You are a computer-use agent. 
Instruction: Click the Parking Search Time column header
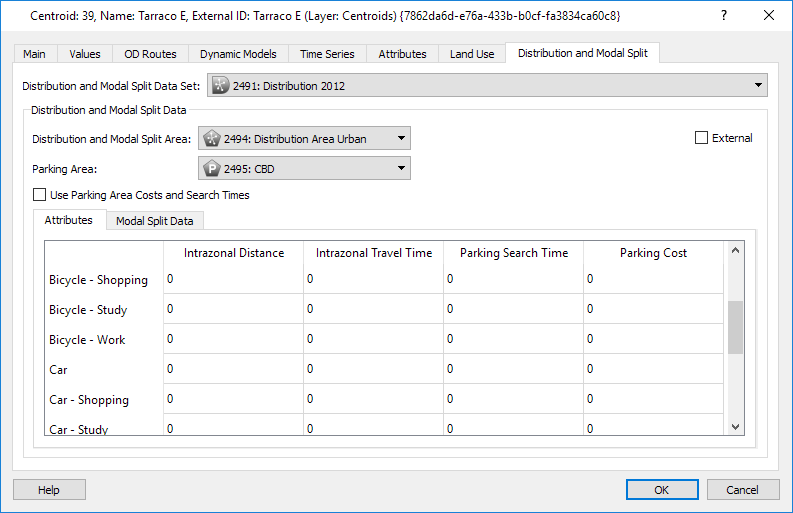tap(514, 253)
